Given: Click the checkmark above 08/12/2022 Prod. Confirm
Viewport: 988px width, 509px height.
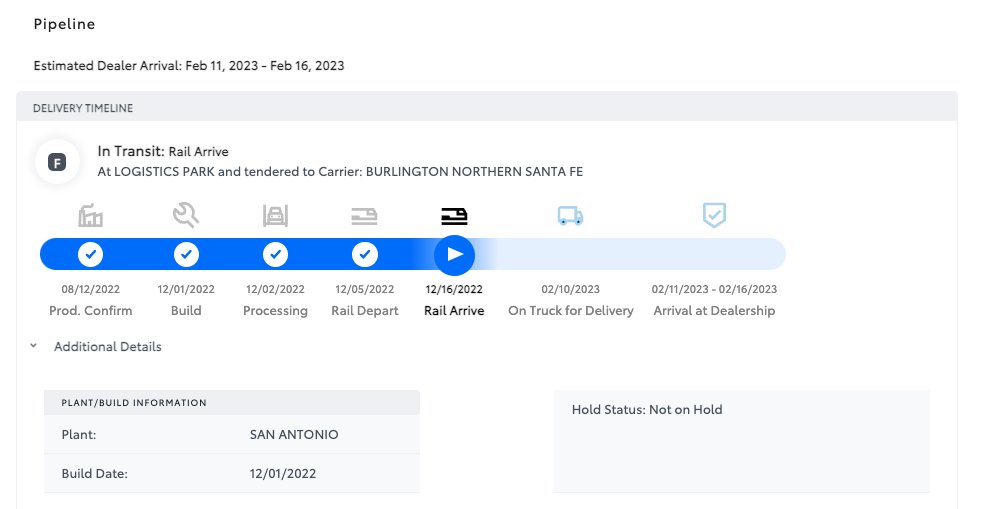Looking at the screenshot, I should pyautogui.click(x=91, y=254).
